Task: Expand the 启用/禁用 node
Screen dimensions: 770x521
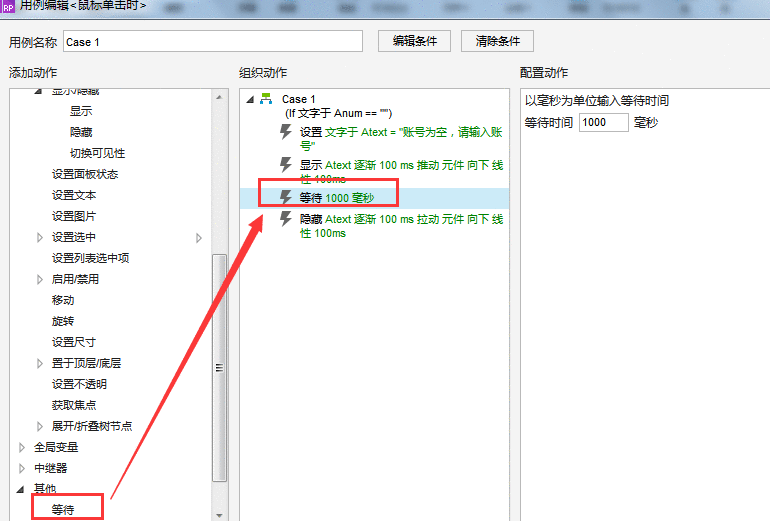Action: (40, 279)
